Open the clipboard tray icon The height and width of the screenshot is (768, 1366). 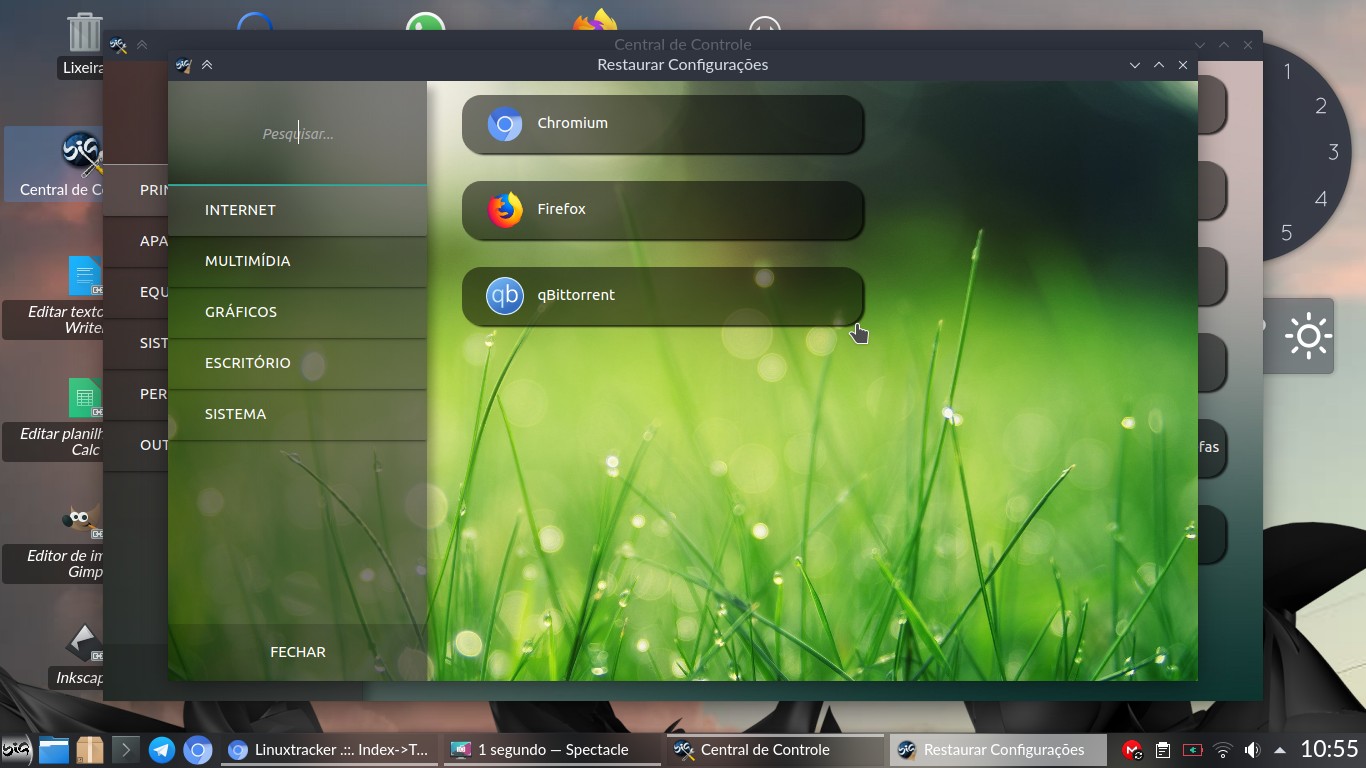[x=1162, y=749]
